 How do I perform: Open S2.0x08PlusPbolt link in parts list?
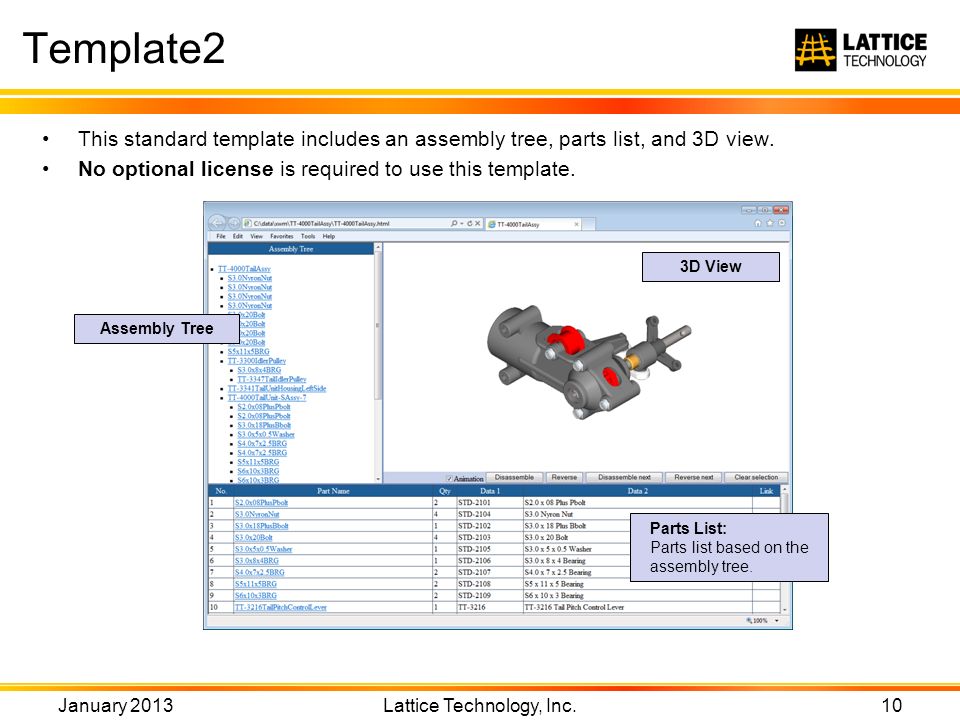click(x=261, y=503)
